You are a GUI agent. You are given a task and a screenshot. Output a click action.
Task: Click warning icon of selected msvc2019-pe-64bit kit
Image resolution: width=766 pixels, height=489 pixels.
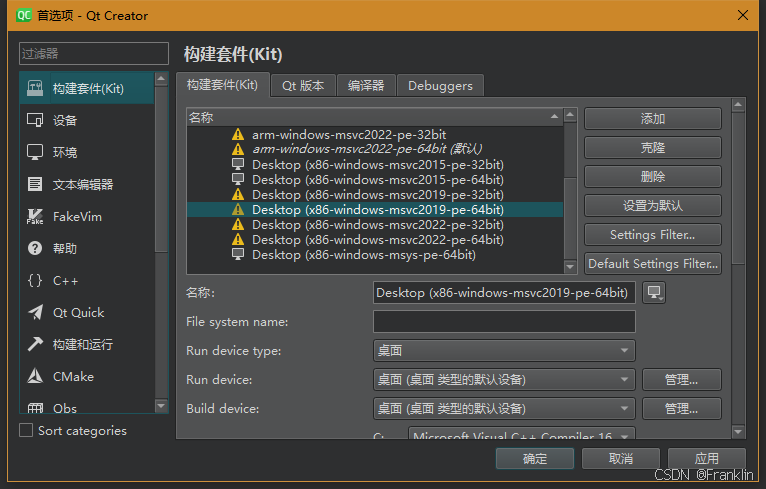point(238,210)
